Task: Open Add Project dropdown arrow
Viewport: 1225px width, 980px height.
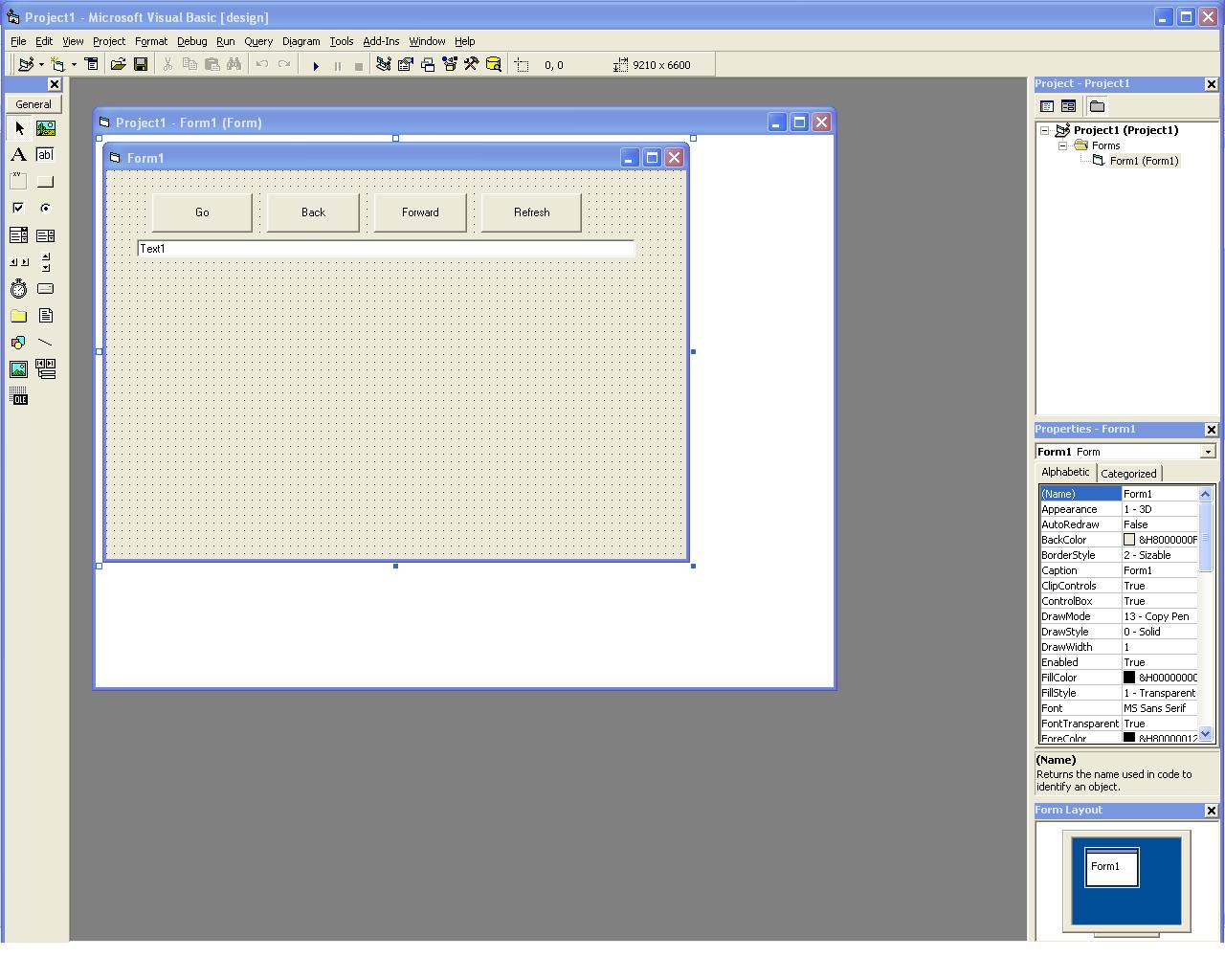Action: (41, 65)
